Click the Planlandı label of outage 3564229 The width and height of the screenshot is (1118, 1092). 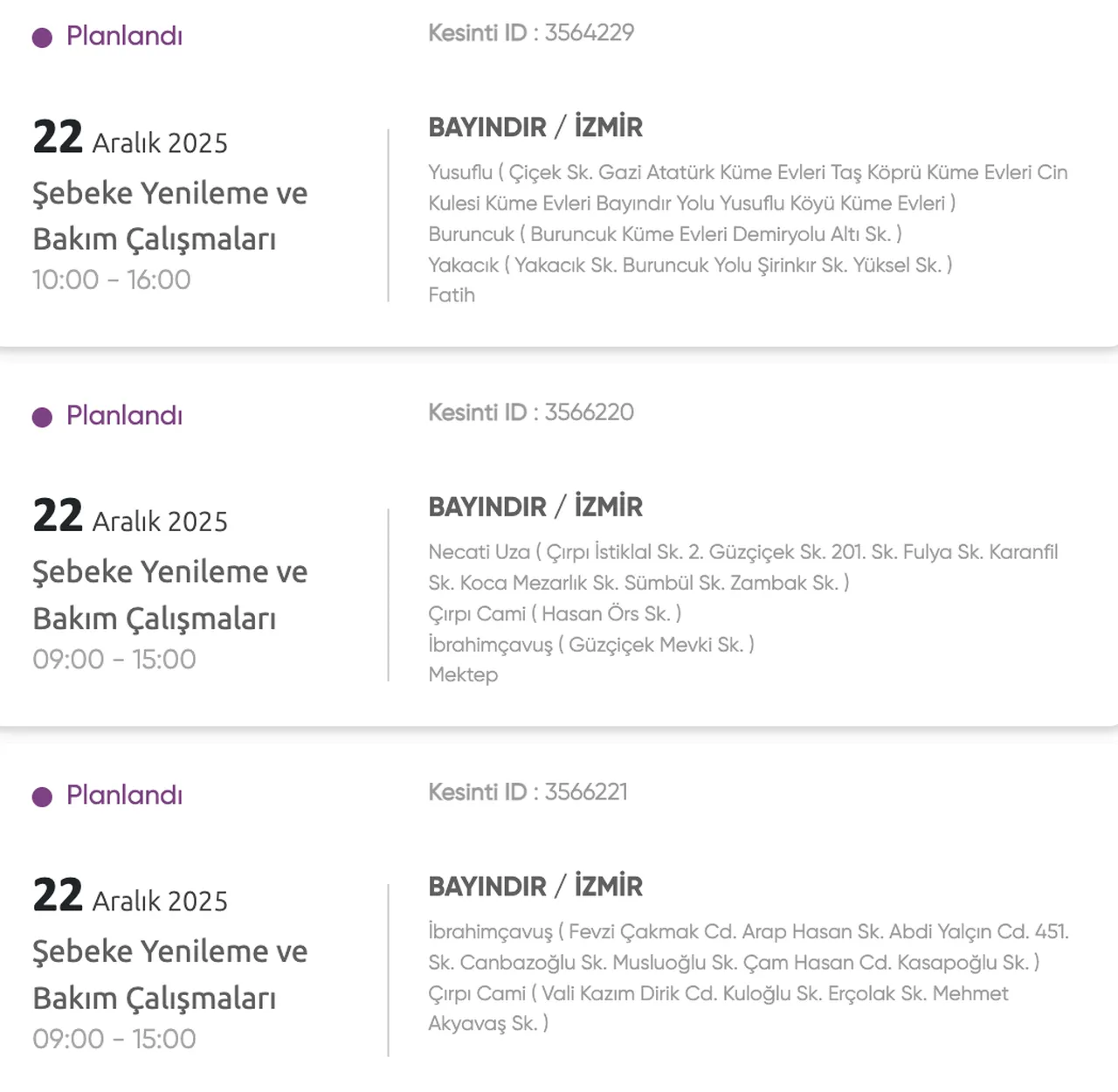124,36
